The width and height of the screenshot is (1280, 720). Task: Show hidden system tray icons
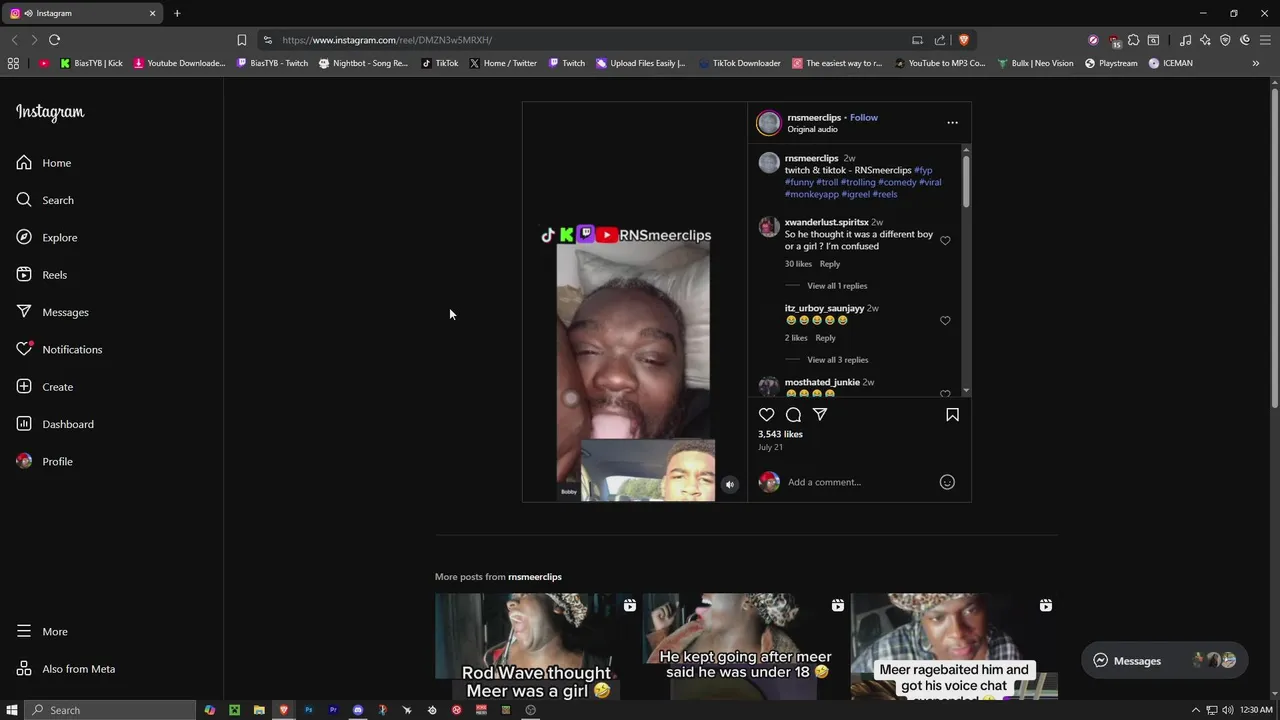(1195, 710)
